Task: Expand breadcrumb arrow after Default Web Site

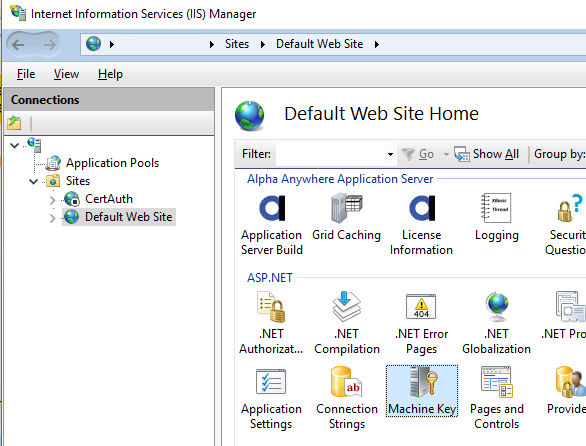Action: (377, 44)
